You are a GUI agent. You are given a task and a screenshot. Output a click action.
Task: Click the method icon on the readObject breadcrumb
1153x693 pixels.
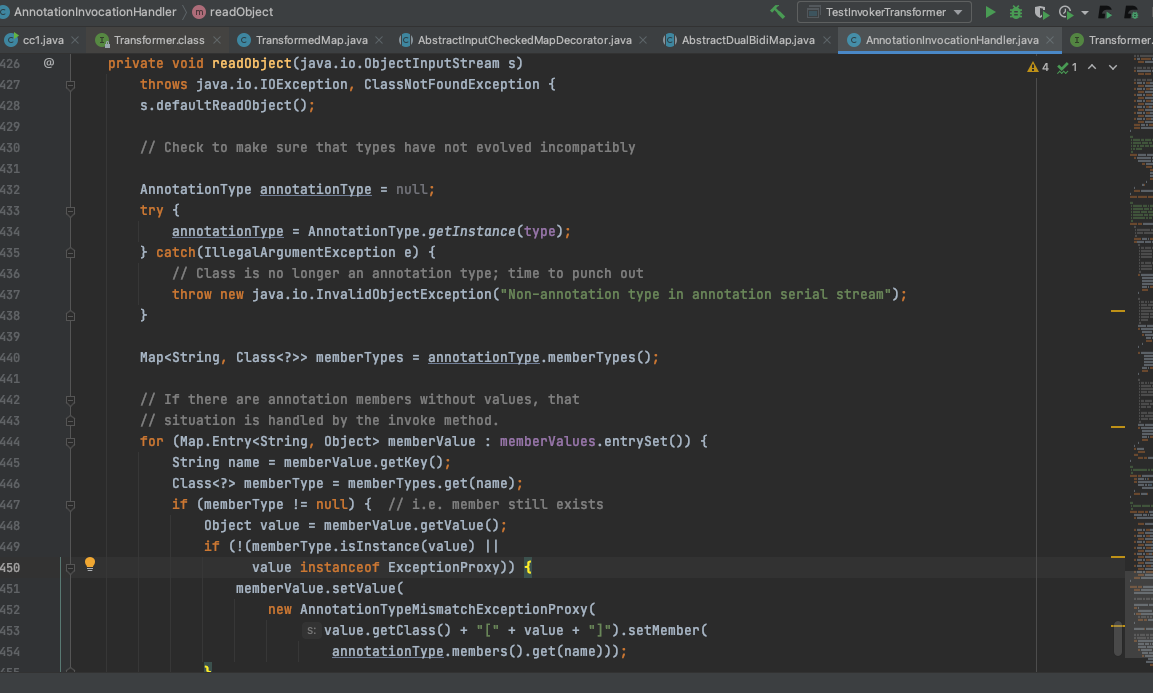199,12
